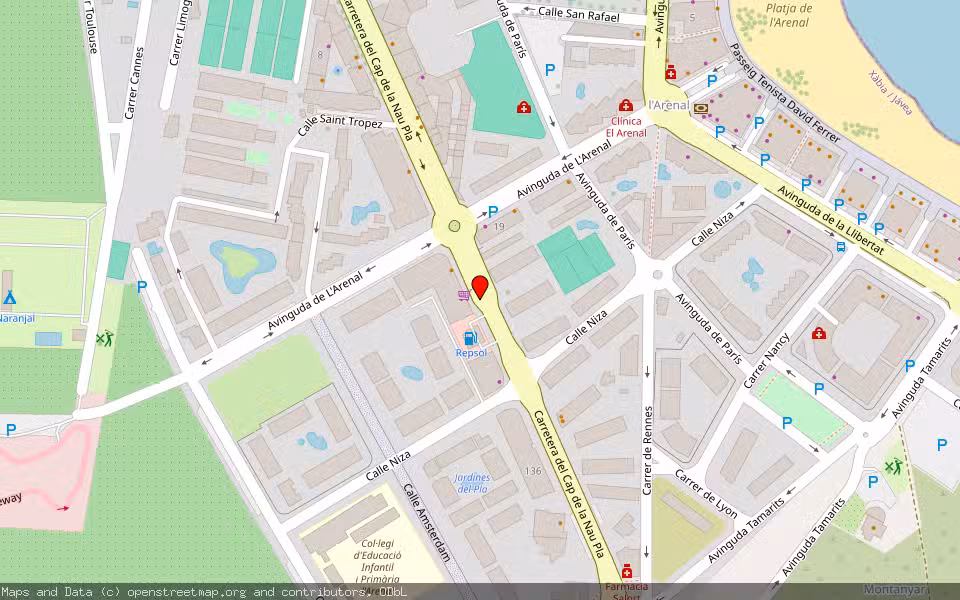Click the green mini-golf icon below Naranjal
The height and width of the screenshot is (600, 960).
[105, 338]
